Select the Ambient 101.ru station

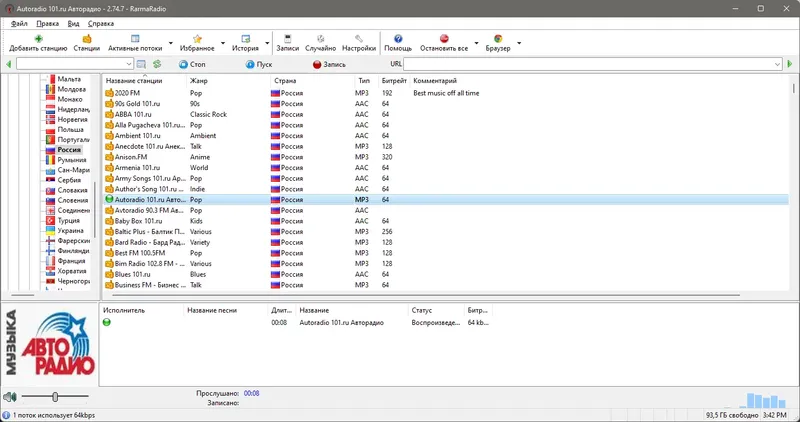[x=445, y=136]
